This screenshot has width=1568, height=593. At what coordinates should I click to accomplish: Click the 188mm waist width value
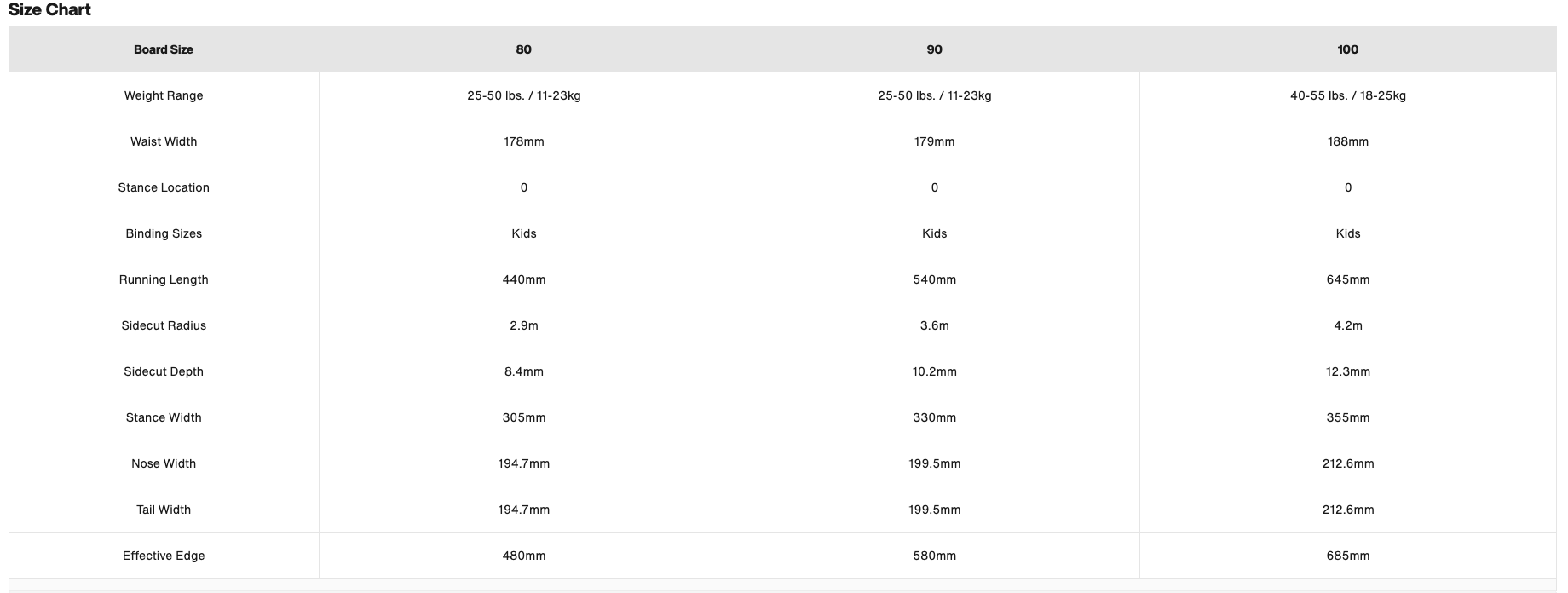coord(1347,141)
